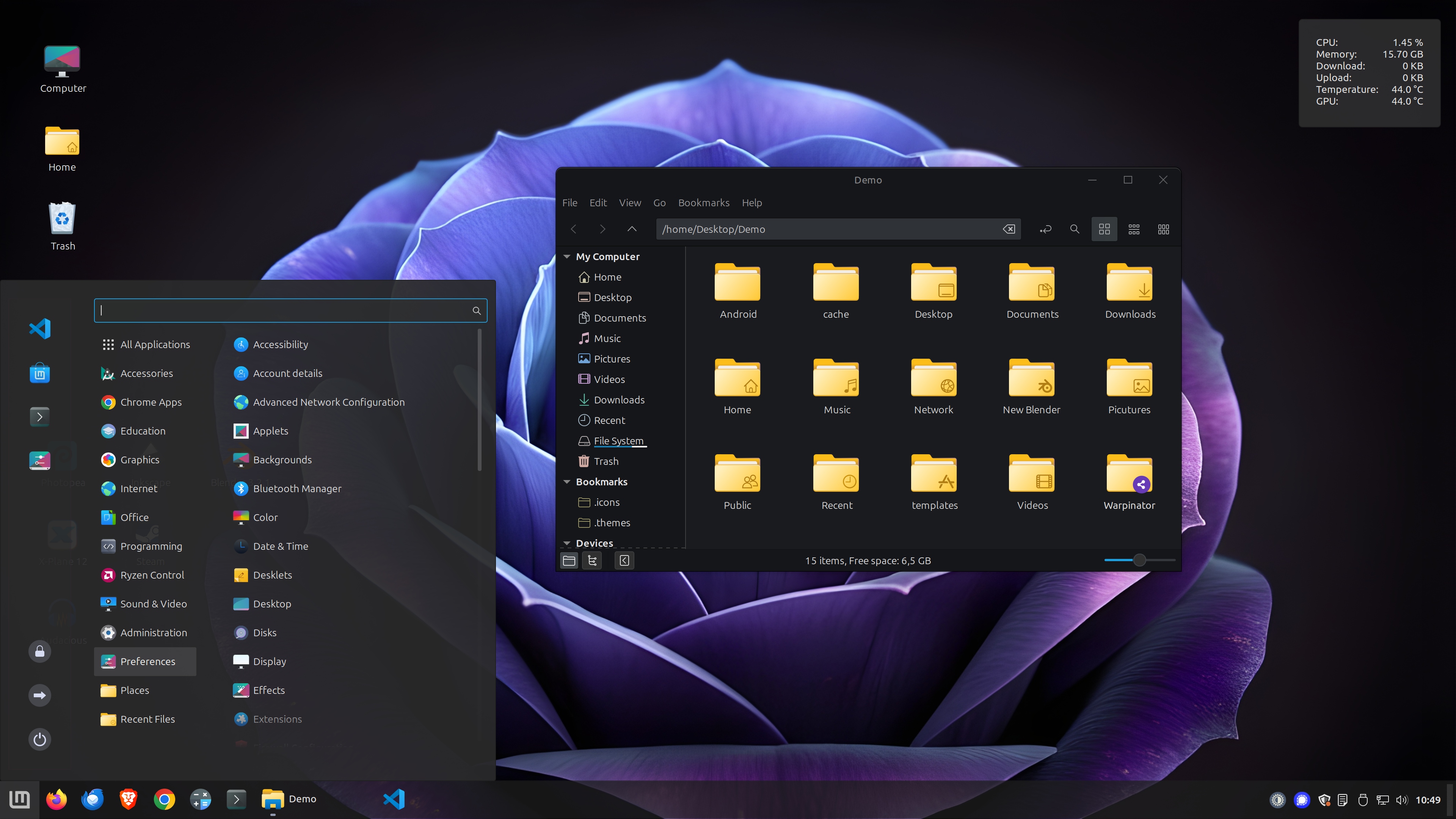This screenshot has width=1456, height=819.
Task: Switch to list view in file manager
Action: pyautogui.click(x=1134, y=229)
